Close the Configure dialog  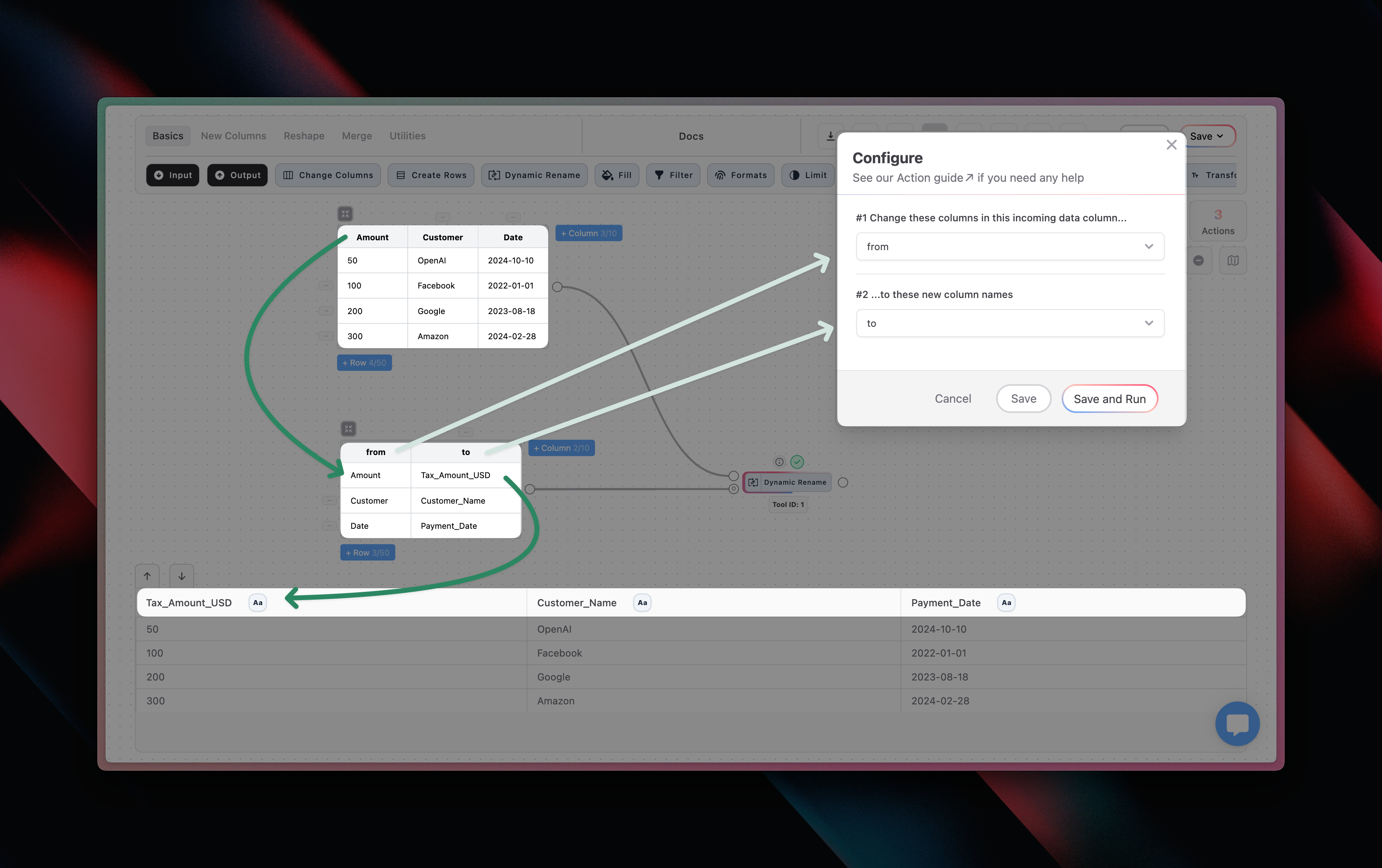1171,145
